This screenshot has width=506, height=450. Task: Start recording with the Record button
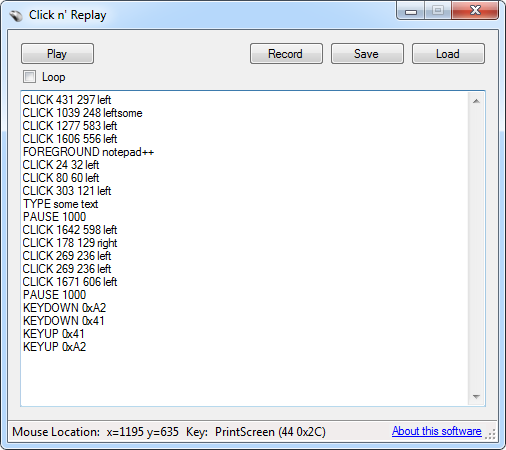(x=286, y=53)
